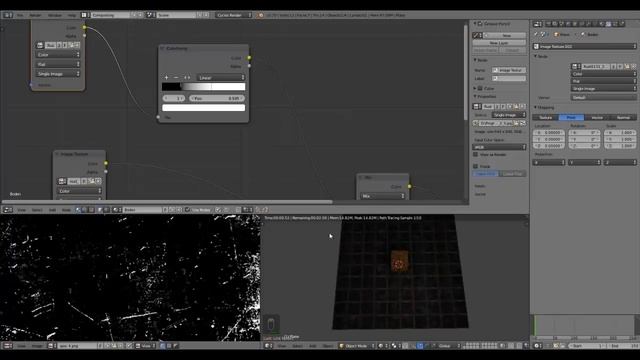Switch mapping type to the Vector tab
640x360 pixels.
tap(597, 118)
